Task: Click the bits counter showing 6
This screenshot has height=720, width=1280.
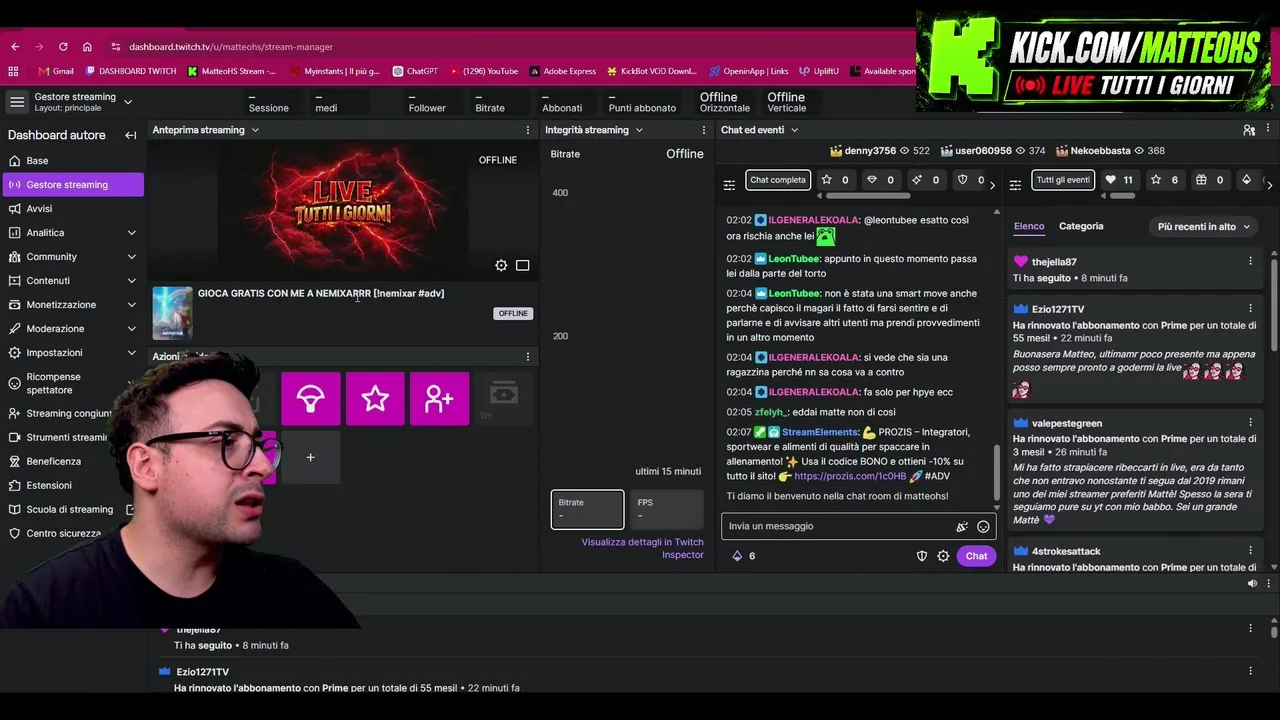Action: (743, 556)
